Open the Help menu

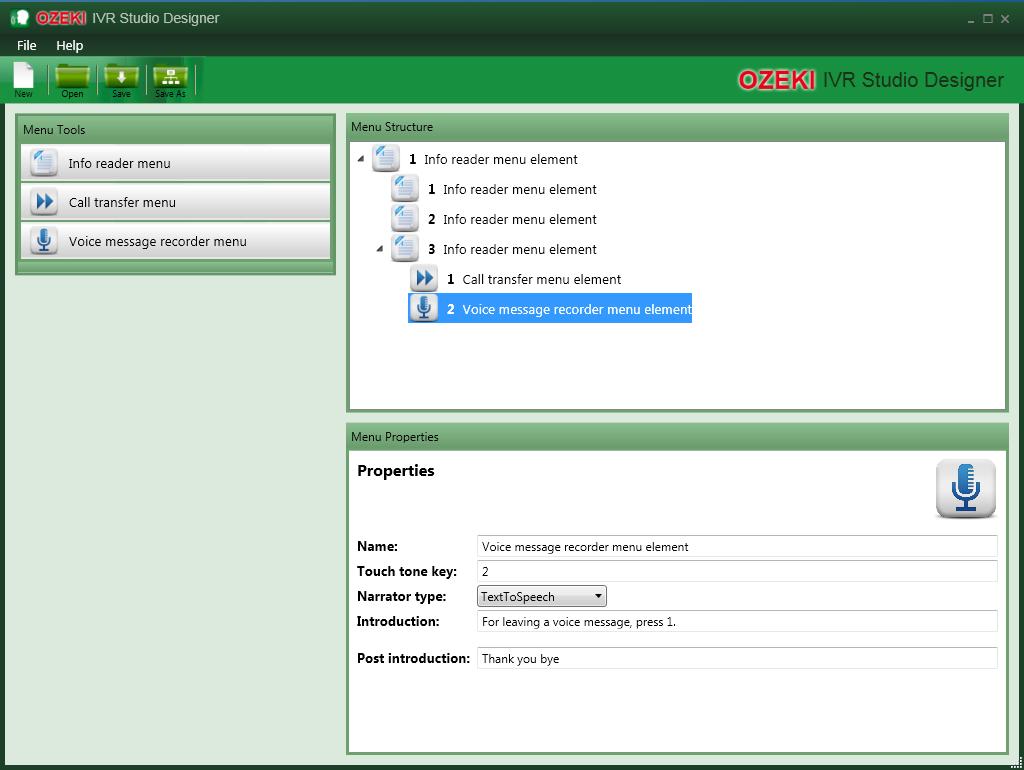click(69, 46)
